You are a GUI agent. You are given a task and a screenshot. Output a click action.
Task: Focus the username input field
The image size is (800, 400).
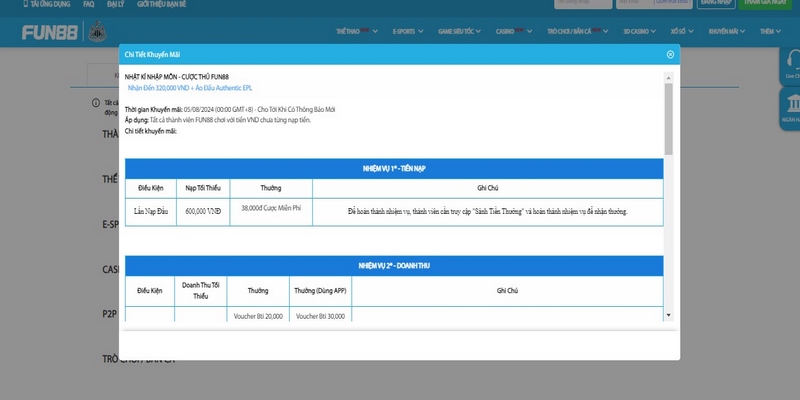click(x=583, y=4)
